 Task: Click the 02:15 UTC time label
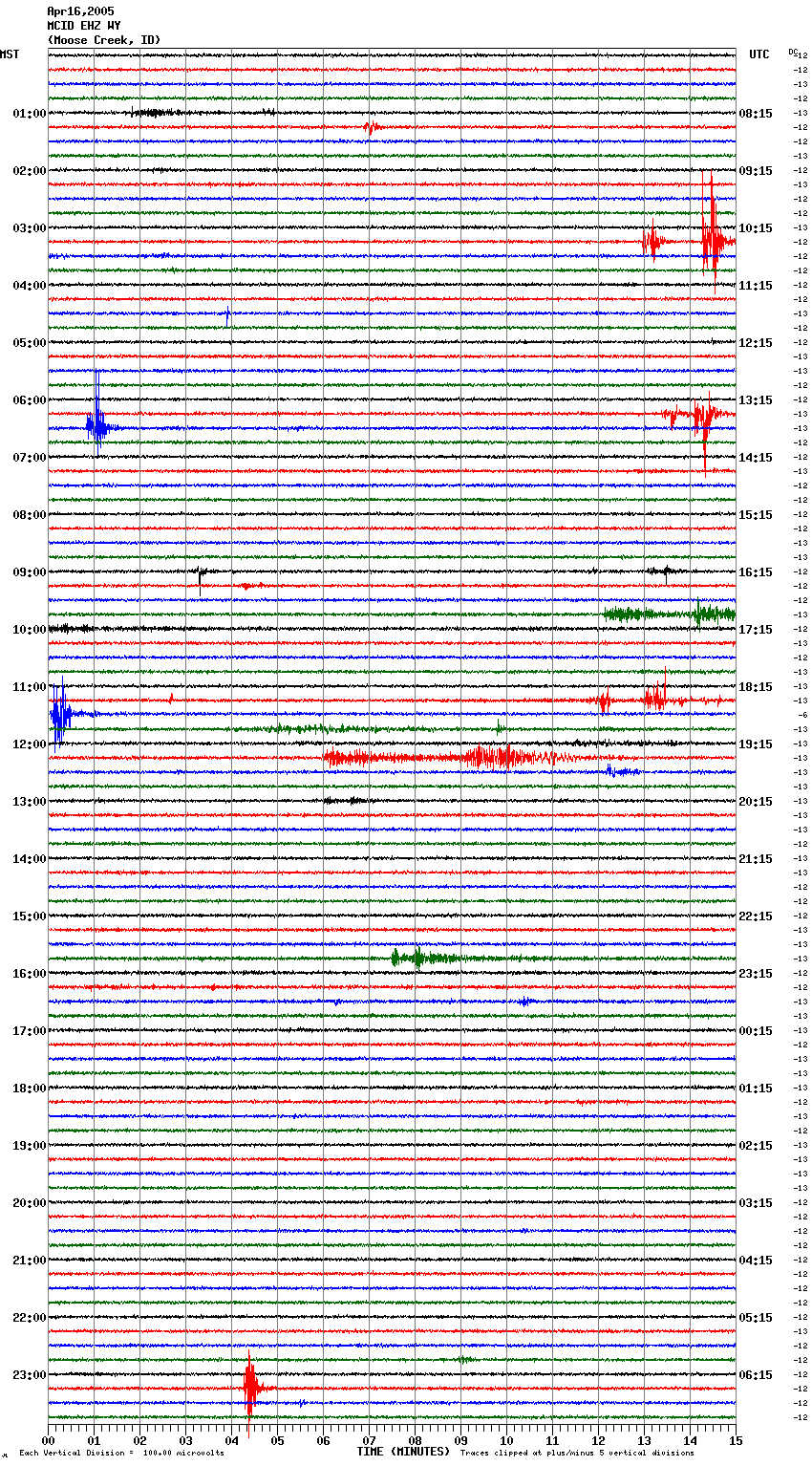[756, 1146]
